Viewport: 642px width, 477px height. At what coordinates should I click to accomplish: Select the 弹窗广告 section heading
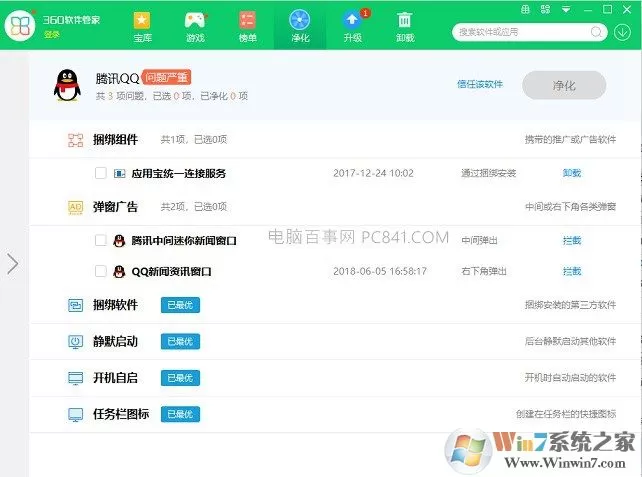115,207
